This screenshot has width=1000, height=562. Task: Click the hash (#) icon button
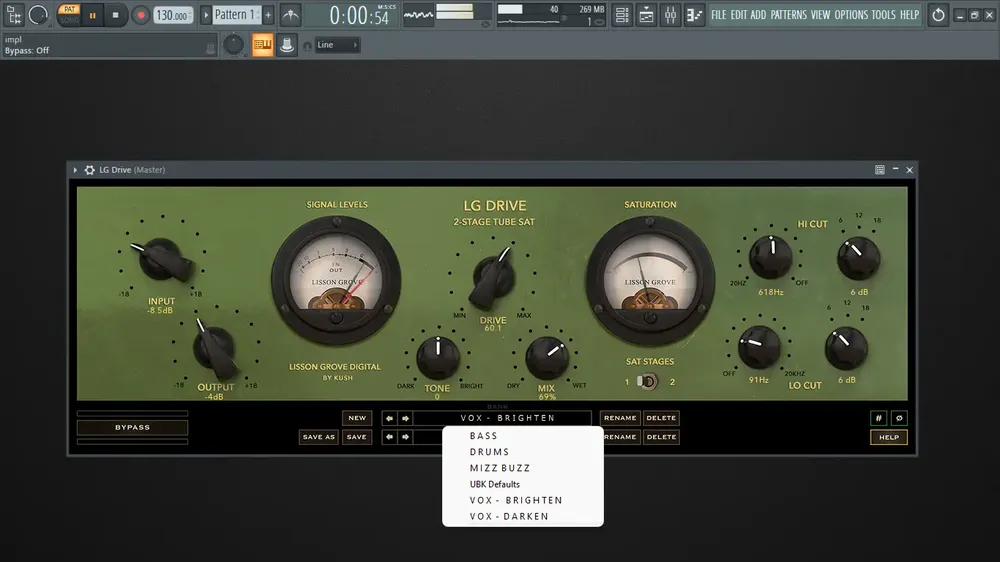[878, 418]
